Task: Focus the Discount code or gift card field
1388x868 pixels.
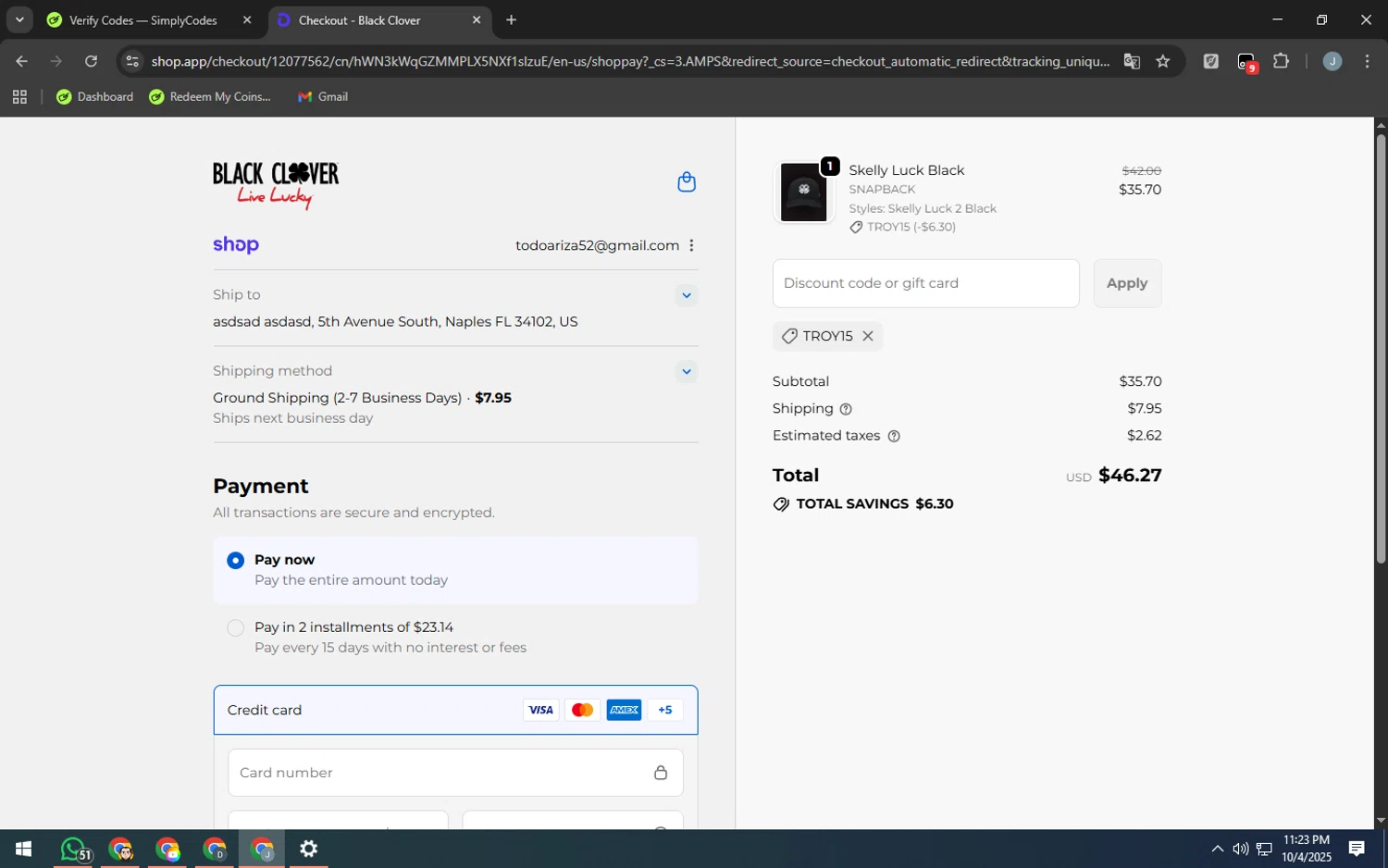Action: (925, 283)
